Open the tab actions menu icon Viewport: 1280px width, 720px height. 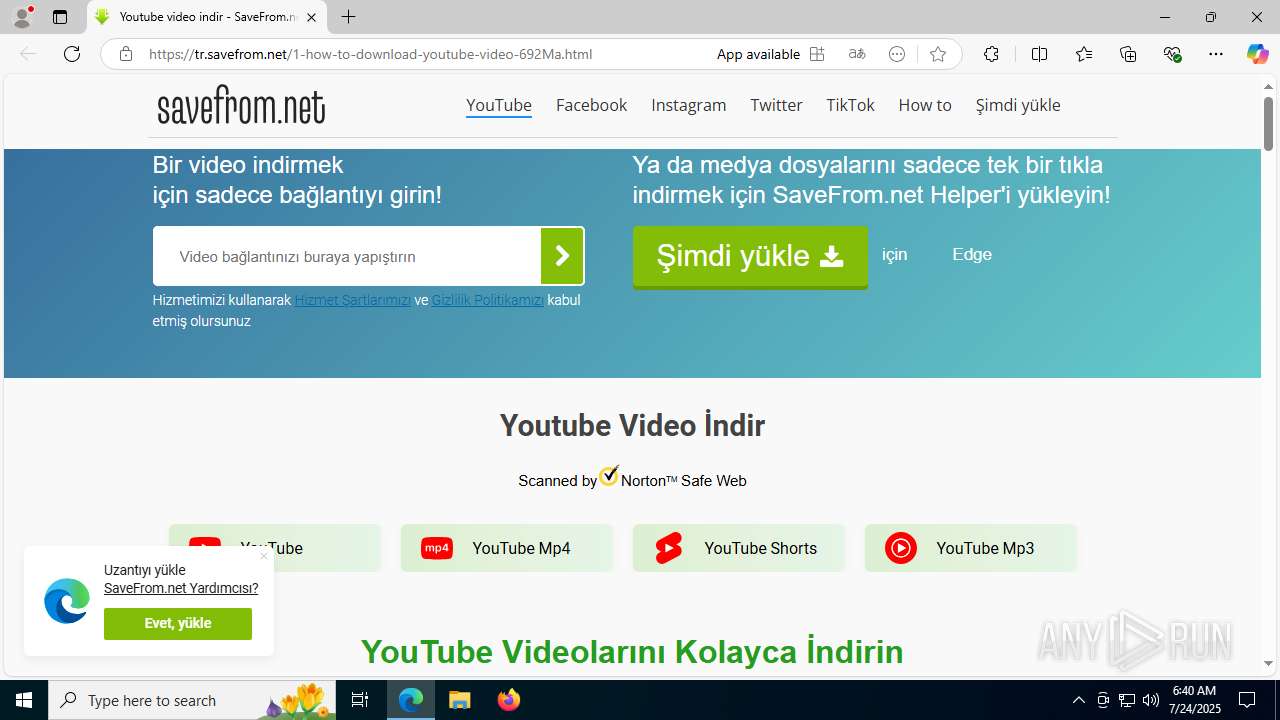tap(60, 17)
